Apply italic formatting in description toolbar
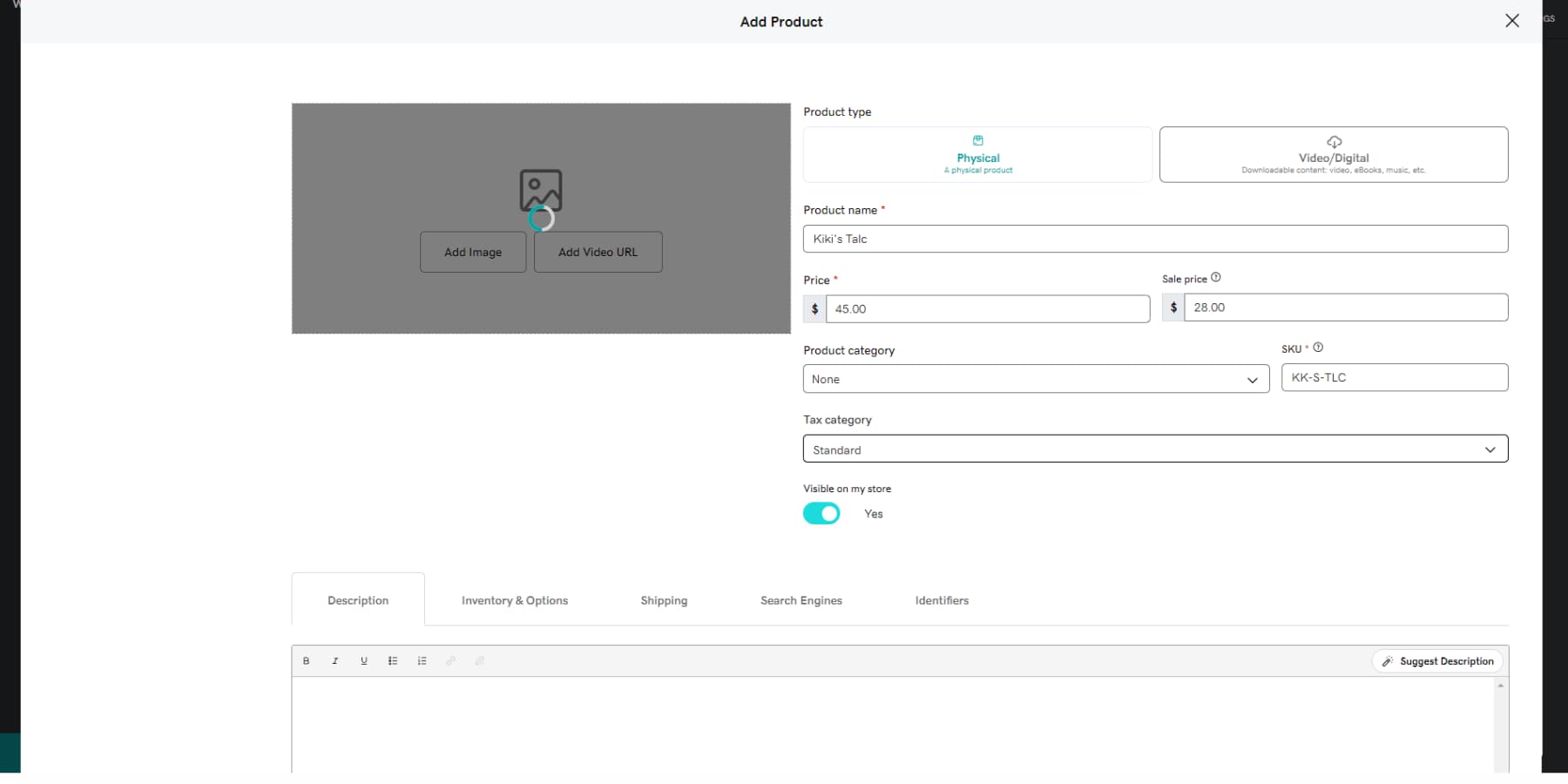The height and width of the screenshot is (784, 1568). pyautogui.click(x=335, y=660)
